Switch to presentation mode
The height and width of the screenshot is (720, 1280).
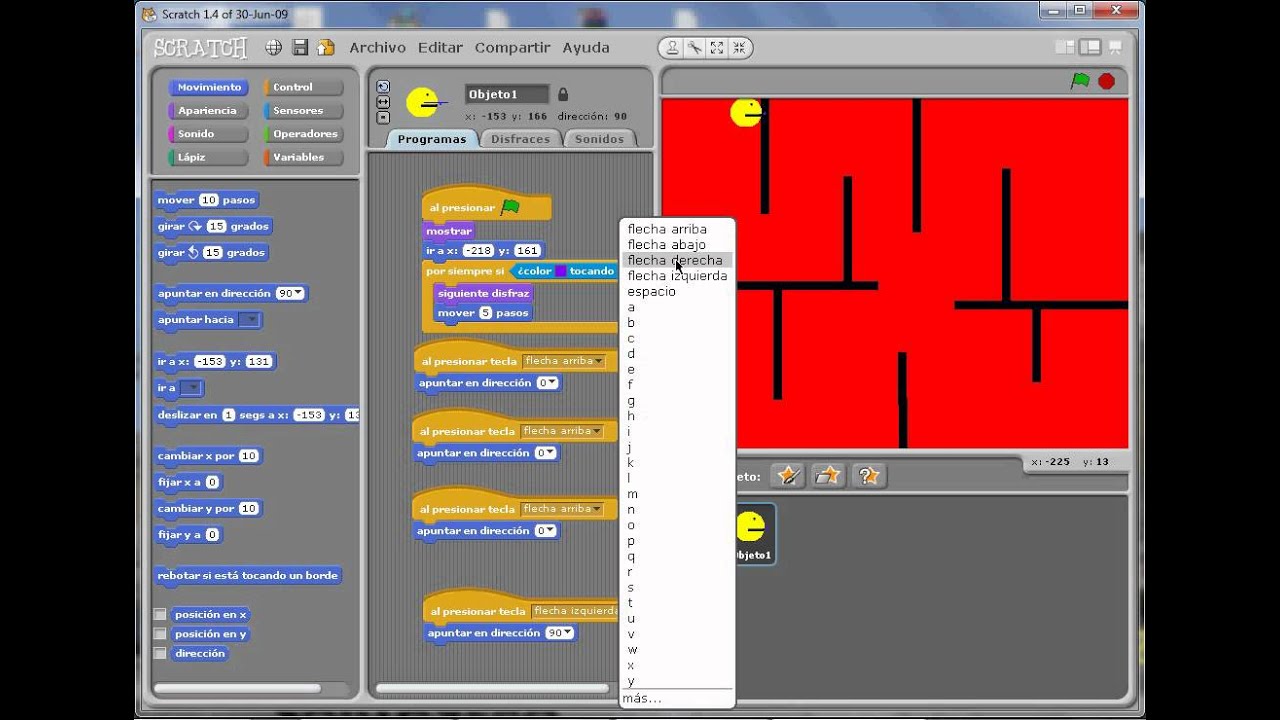tap(1115, 47)
